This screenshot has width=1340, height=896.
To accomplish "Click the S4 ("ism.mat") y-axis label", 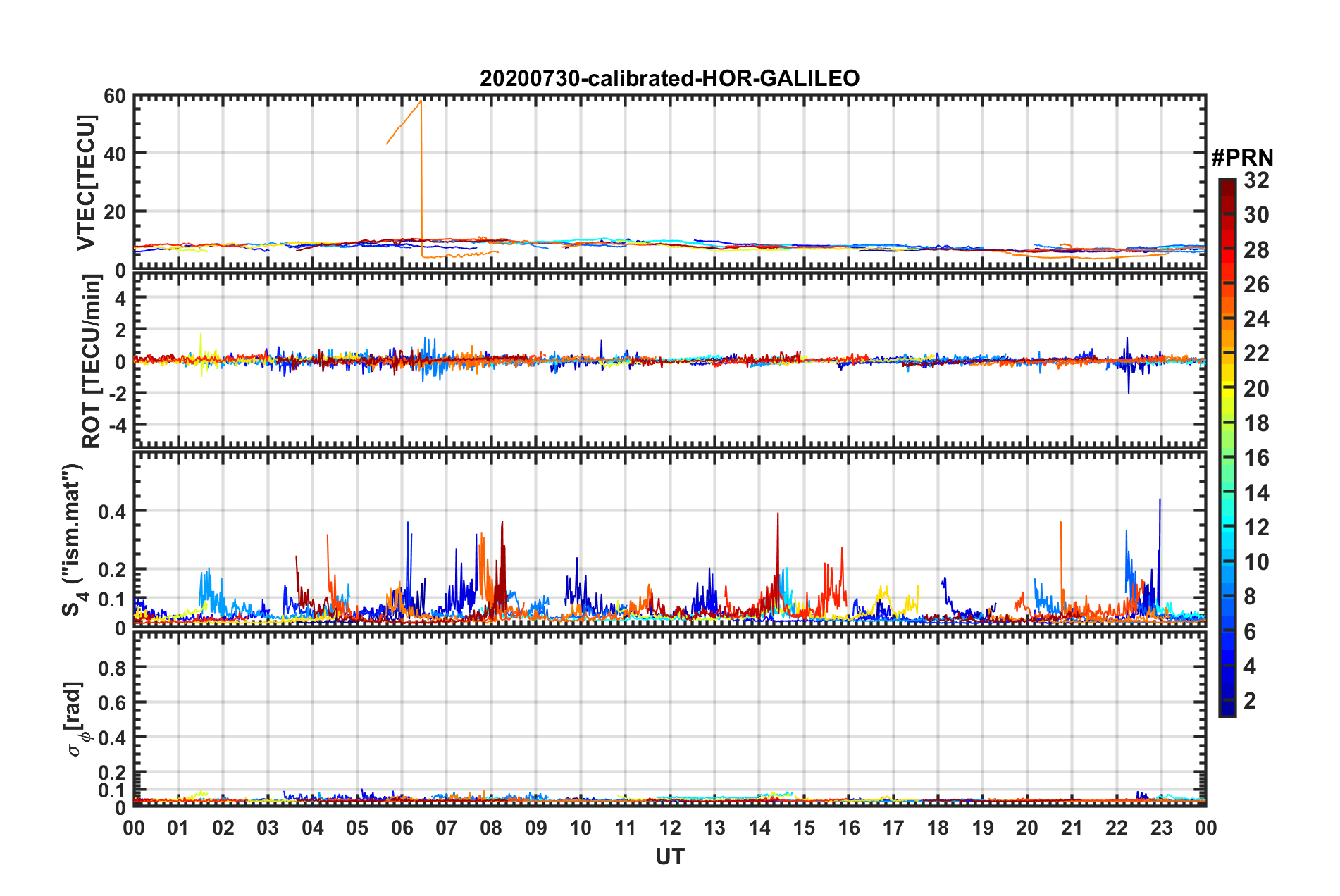I will click(x=74, y=540).
